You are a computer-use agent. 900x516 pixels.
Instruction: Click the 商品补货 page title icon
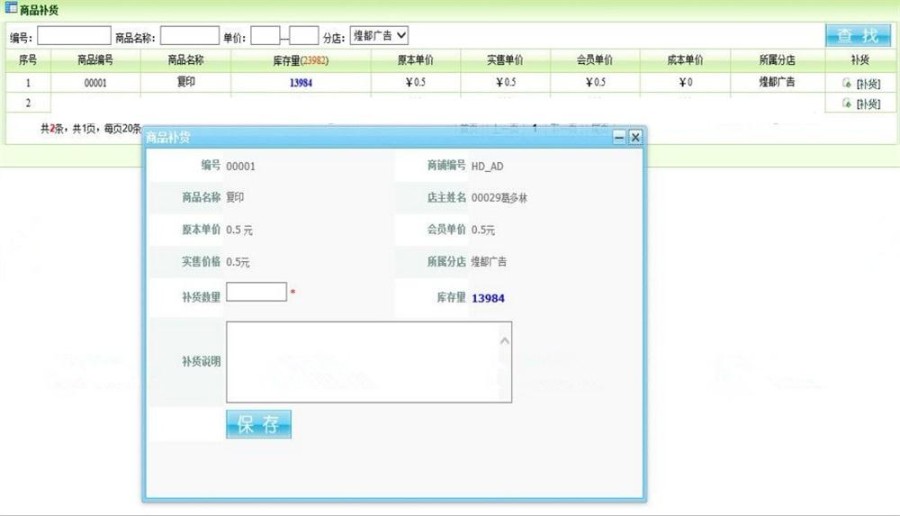11,8
